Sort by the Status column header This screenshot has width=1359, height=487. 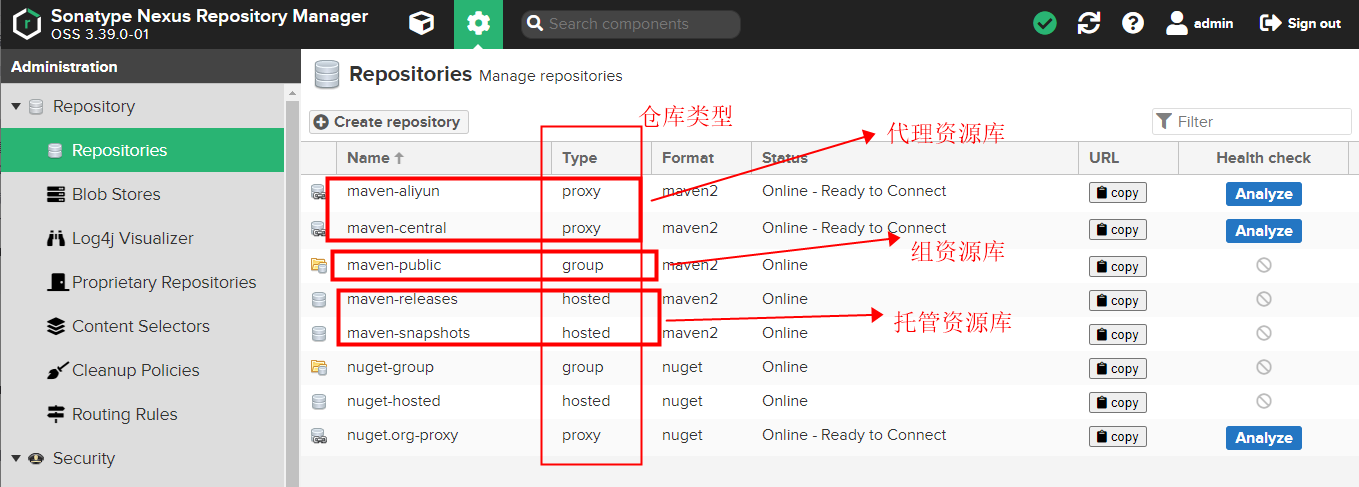coord(914,158)
